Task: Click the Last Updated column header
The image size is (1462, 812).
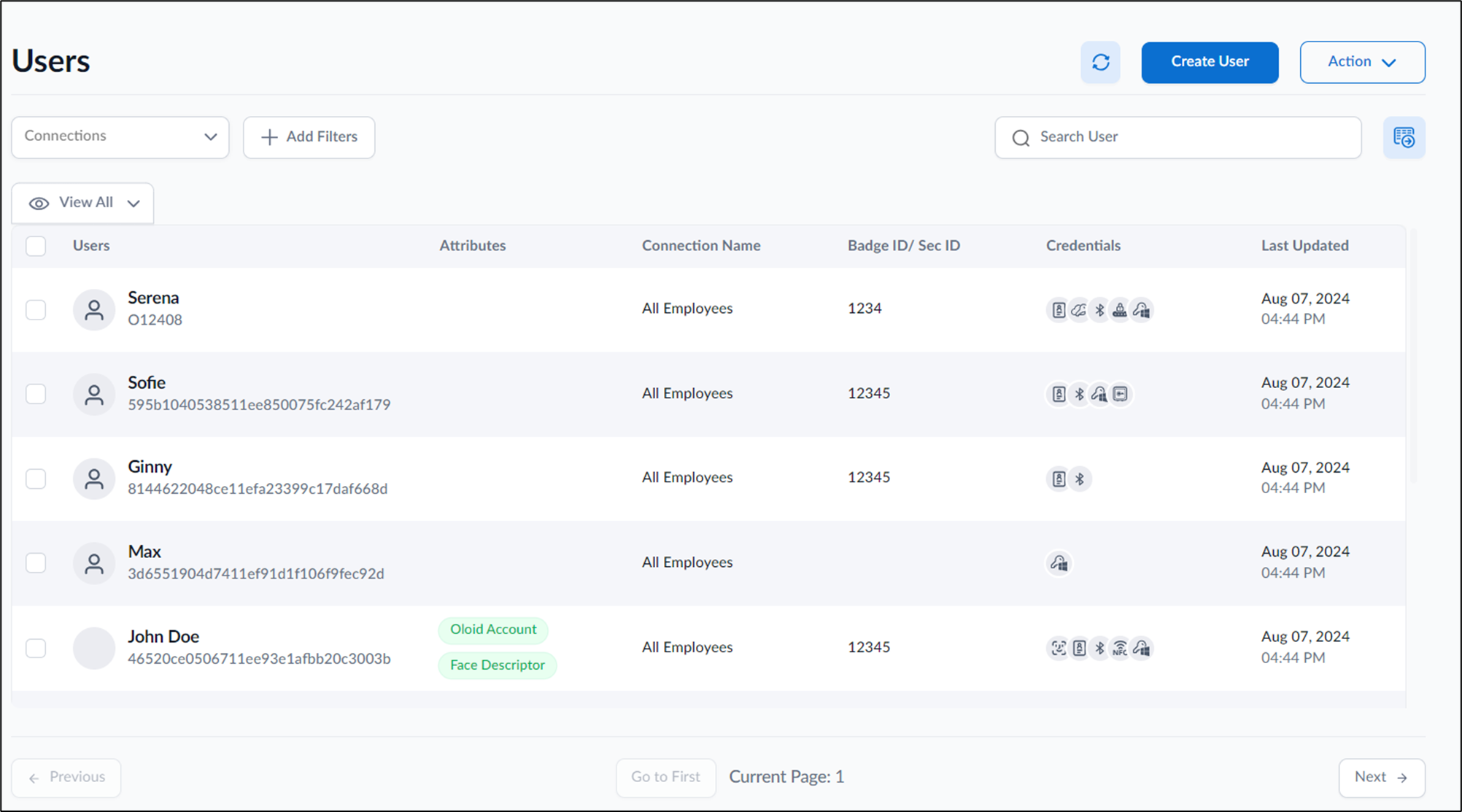Action: (1305, 246)
